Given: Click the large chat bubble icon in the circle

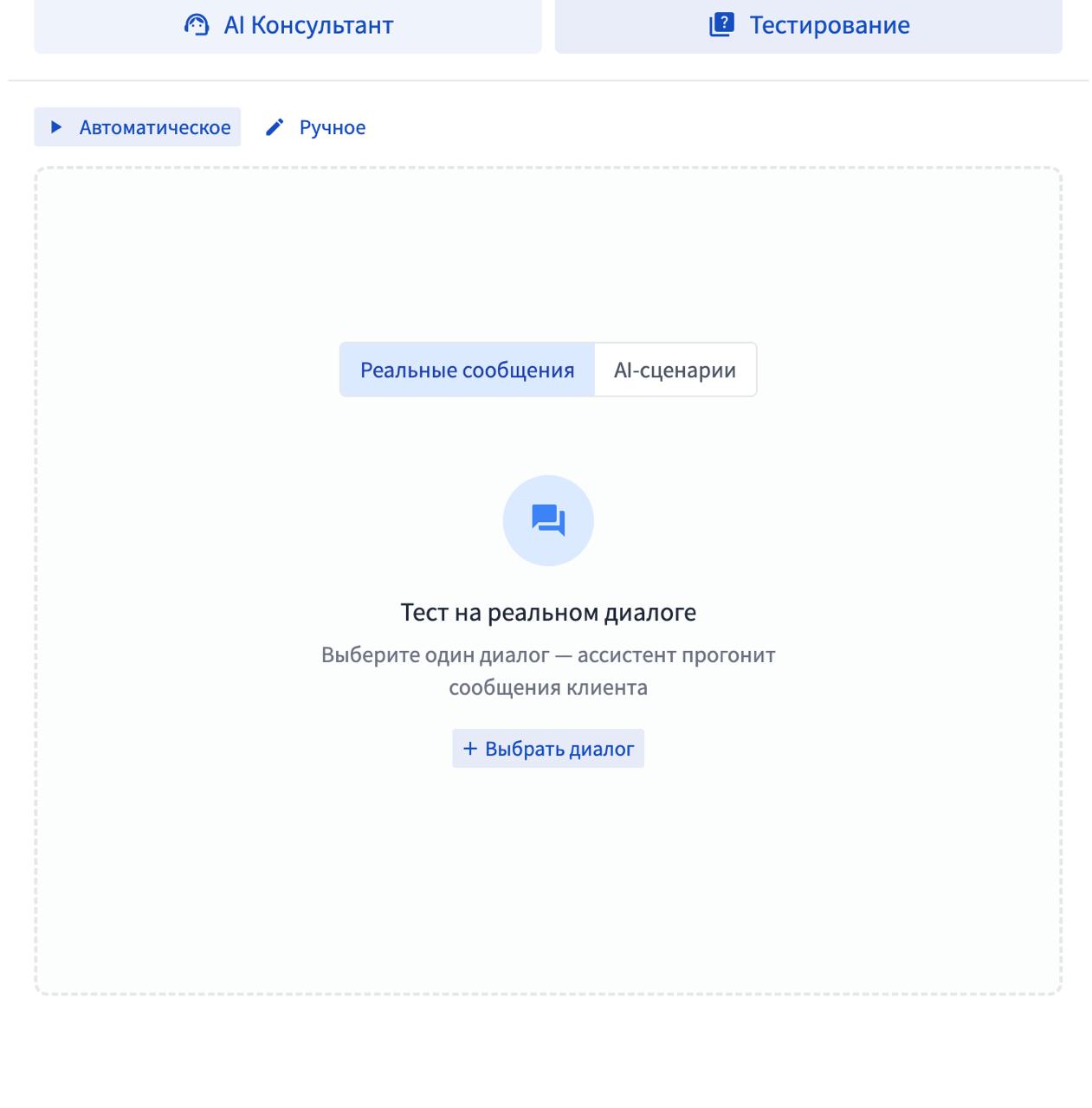Looking at the screenshot, I should click(547, 519).
